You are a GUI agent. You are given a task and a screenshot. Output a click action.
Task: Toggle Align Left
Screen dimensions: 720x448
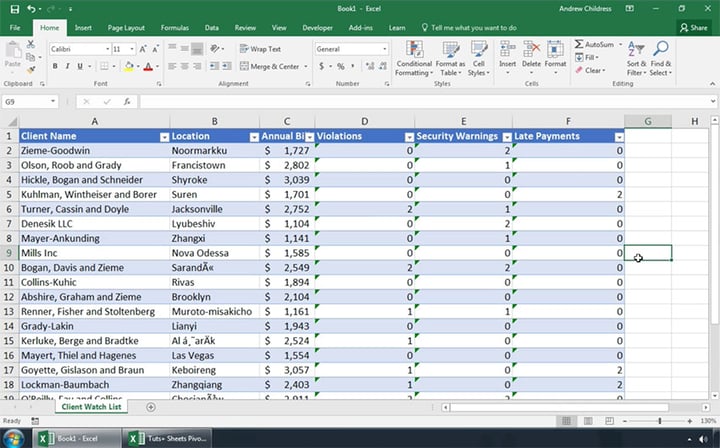pos(172,67)
